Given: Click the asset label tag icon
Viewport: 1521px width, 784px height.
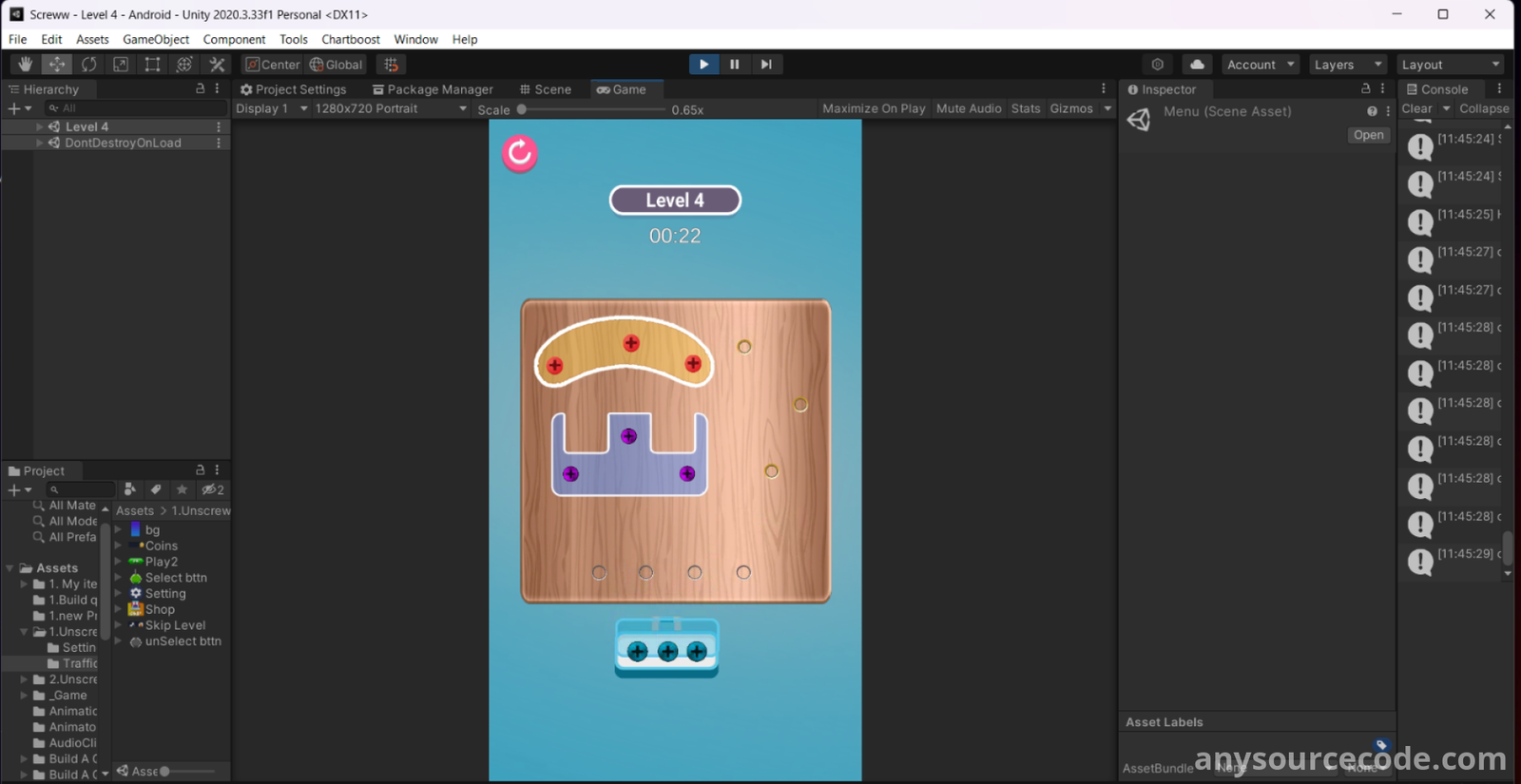Looking at the screenshot, I should pos(1382,745).
